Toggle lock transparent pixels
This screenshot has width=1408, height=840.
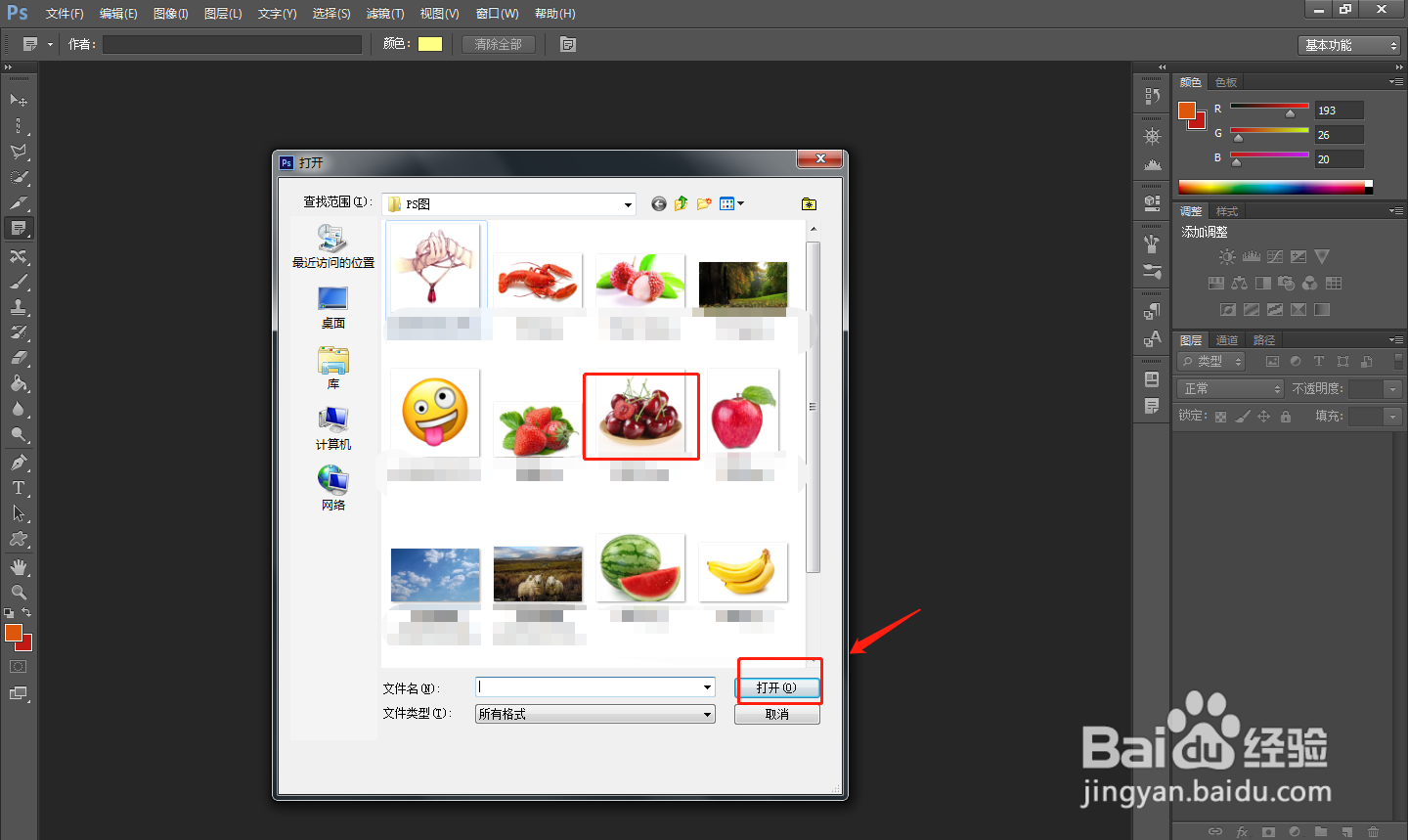point(1220,417)
